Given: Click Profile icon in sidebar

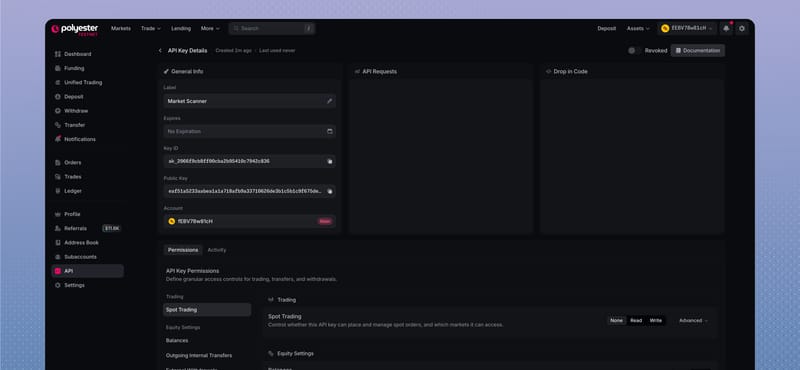Looking at the screenshot, I should [58, 214].
